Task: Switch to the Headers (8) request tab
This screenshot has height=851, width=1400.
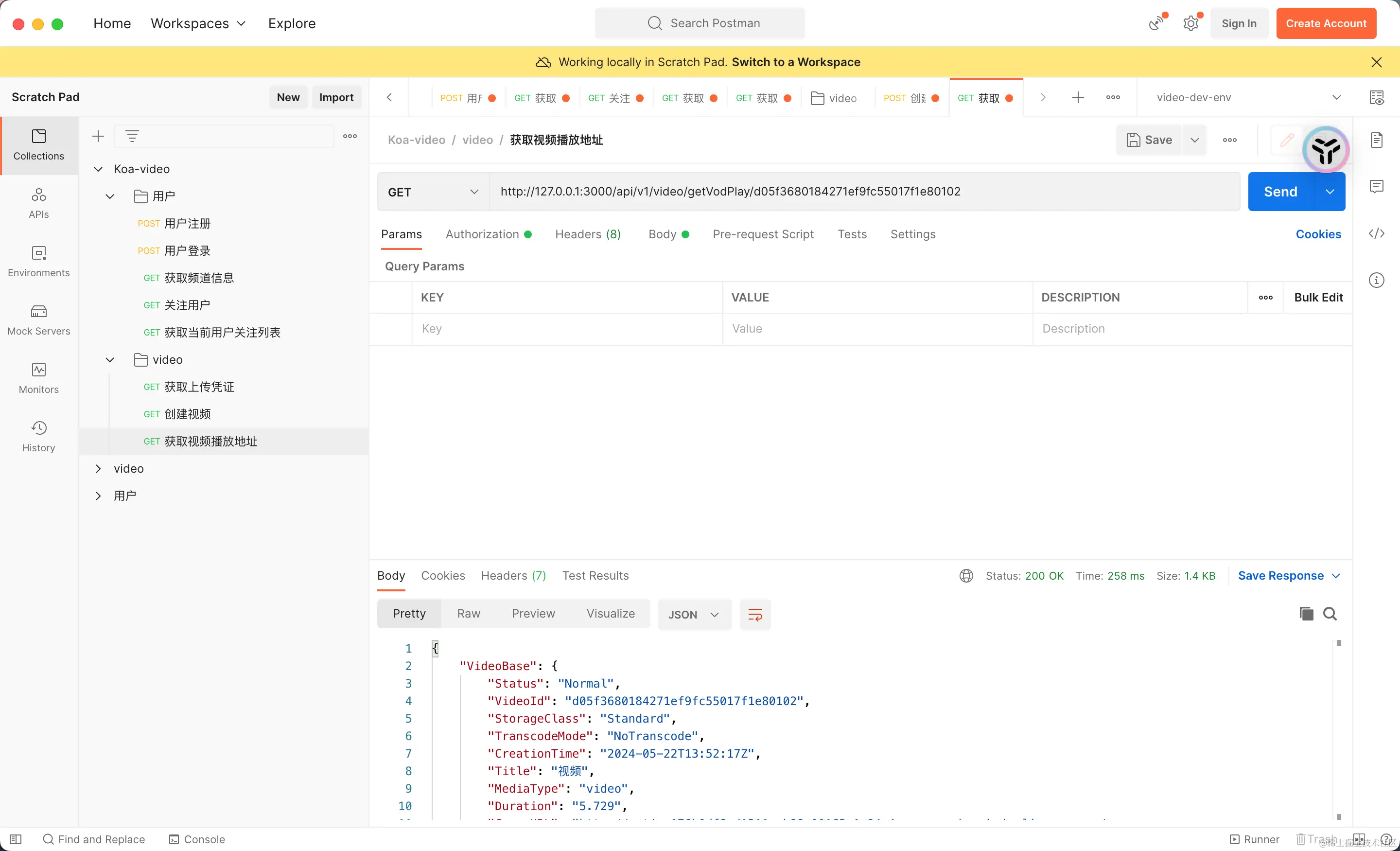Action: pos(588,234)
